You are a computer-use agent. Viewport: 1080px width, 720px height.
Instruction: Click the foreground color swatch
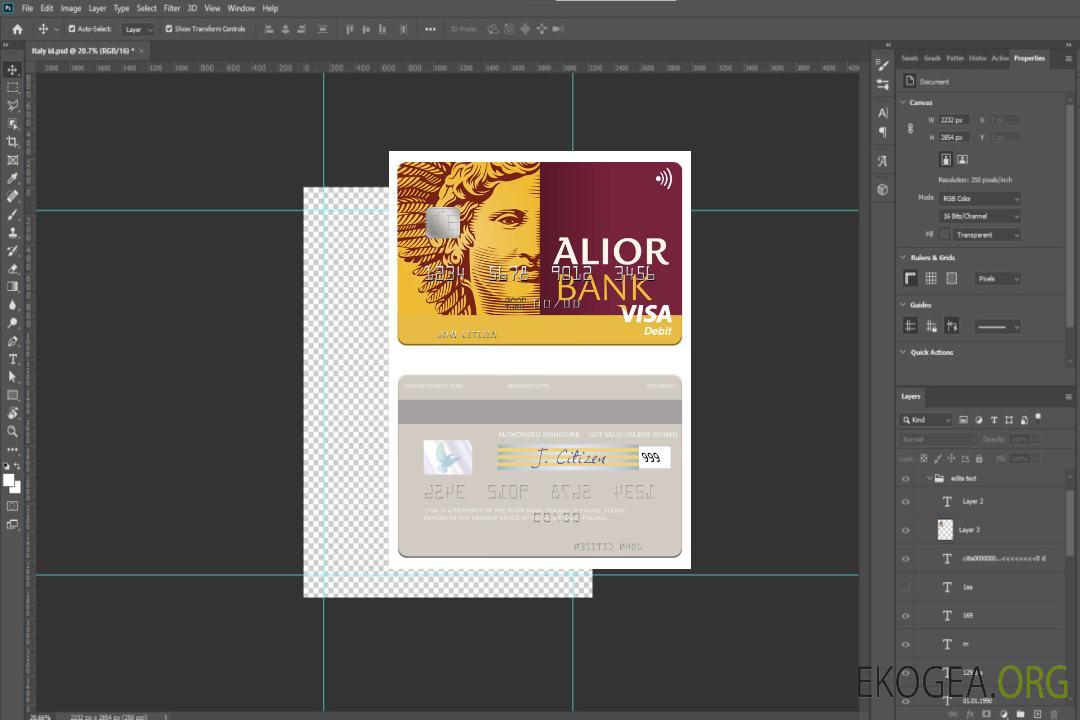pos(9,480)
